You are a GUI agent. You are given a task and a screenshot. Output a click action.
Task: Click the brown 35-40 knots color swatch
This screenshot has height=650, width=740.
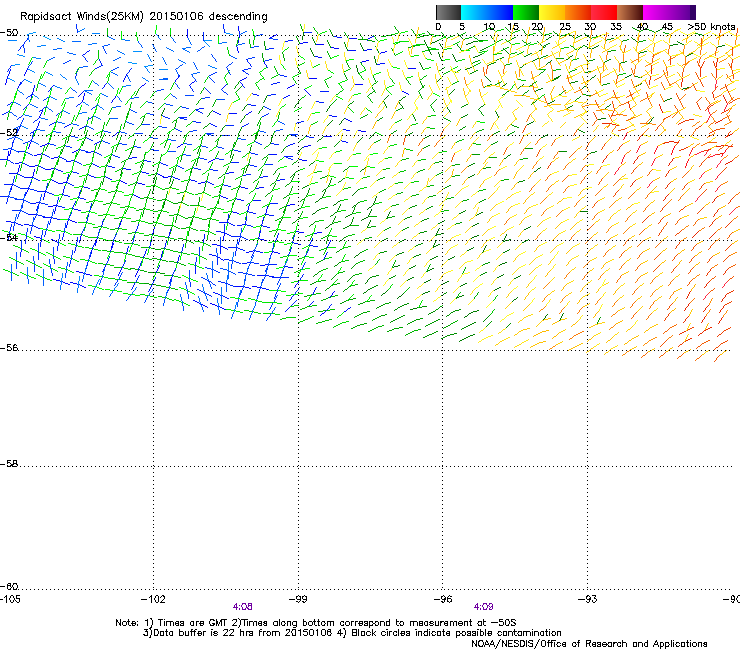tap(630, 12)
